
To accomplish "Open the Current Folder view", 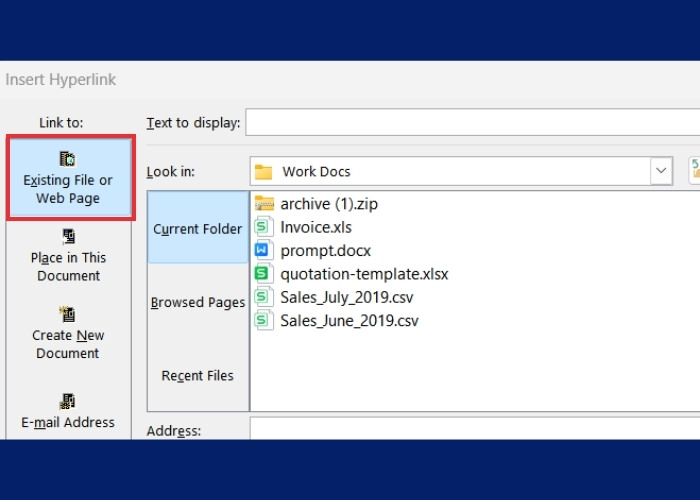I will (x=198, y=229).
